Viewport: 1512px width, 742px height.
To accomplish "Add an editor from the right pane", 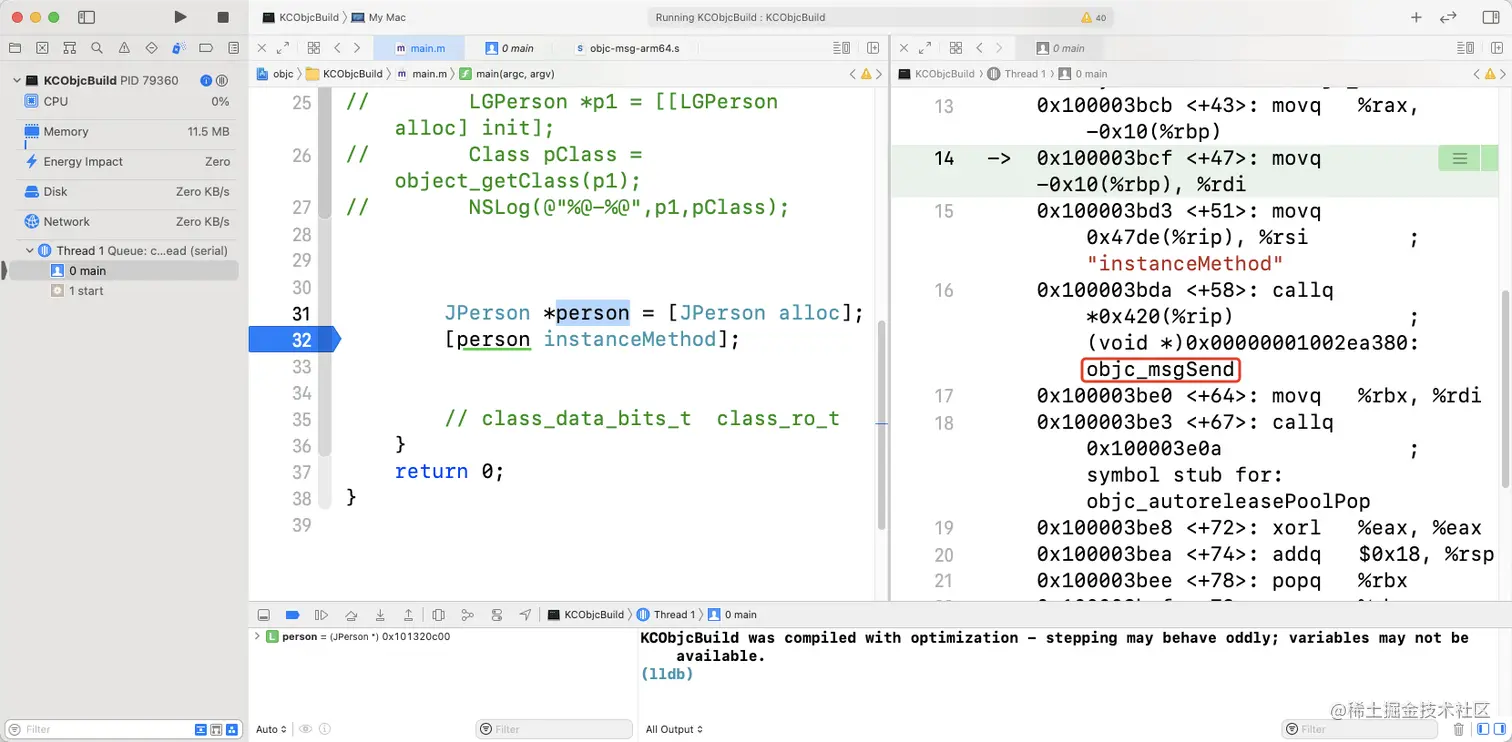I will 1496,48.
